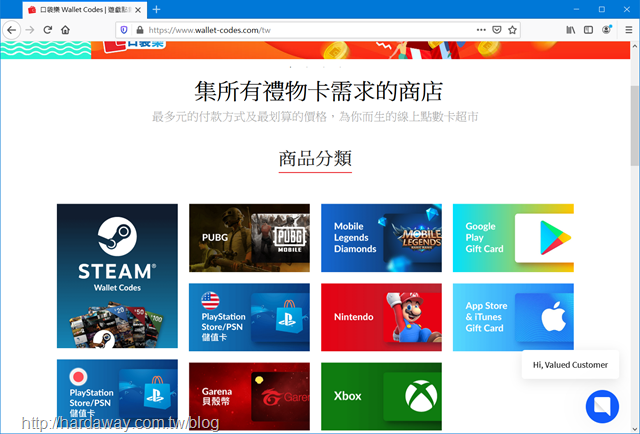640x434 pixels.
Task: Open a new browser tab
Action: tap(156, 9)
